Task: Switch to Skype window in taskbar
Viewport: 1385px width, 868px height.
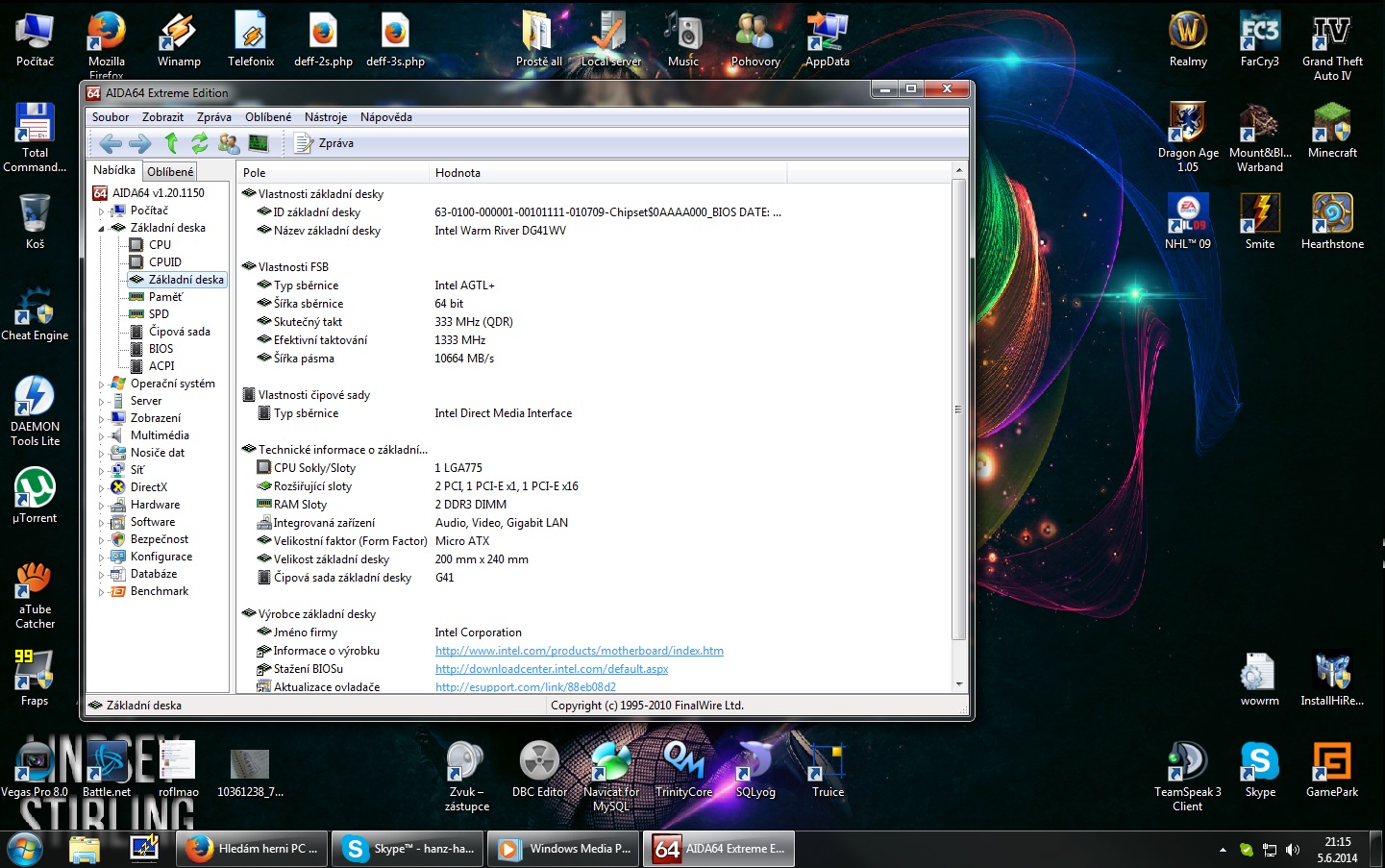Action: 408,849
